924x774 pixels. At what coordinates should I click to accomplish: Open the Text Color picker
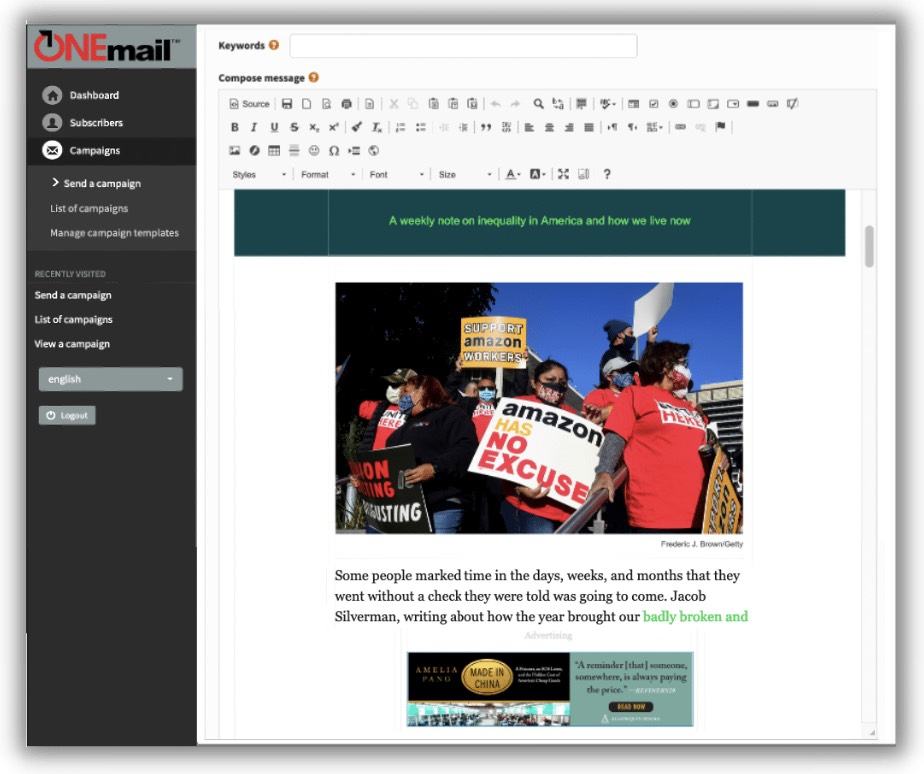pyautogui.click(x=513, y=174)
